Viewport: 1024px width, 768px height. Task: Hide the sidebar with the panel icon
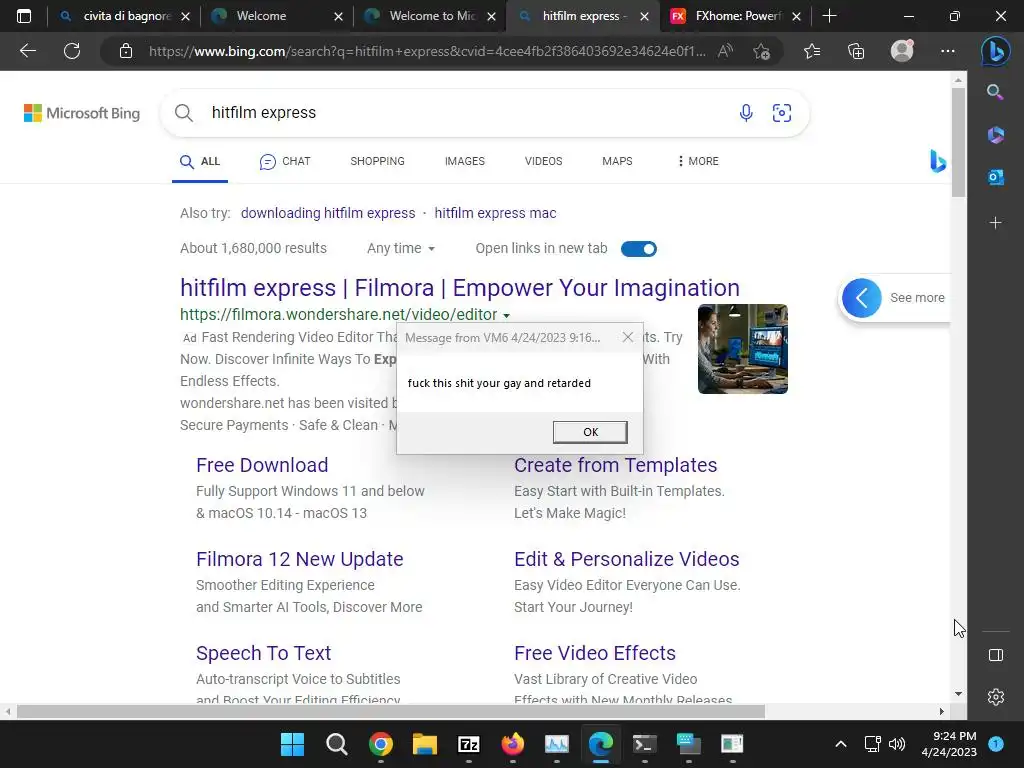[996, 655]
